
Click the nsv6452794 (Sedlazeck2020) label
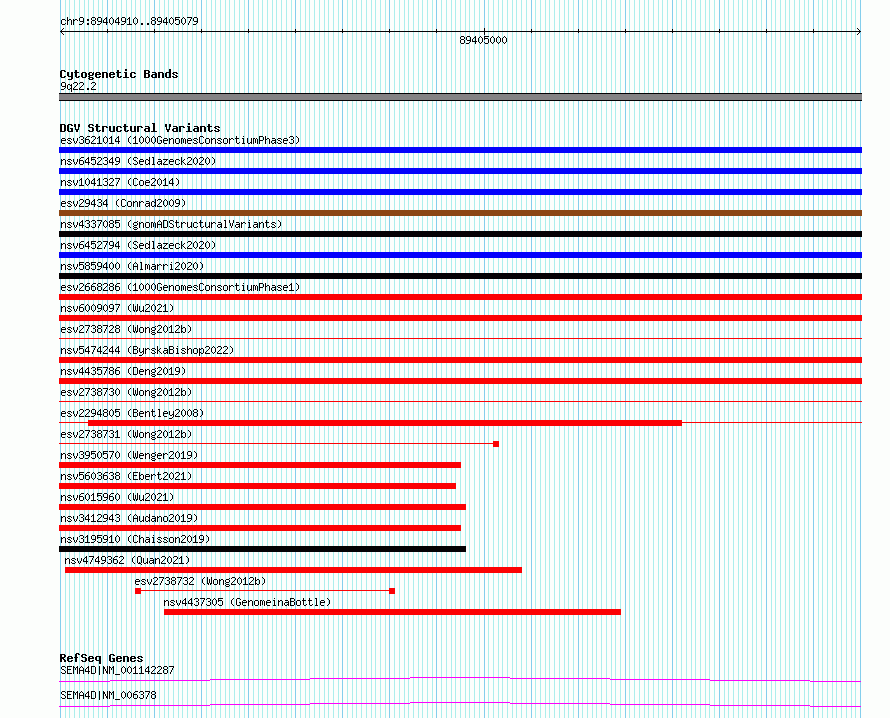click(x=138, y=245)
